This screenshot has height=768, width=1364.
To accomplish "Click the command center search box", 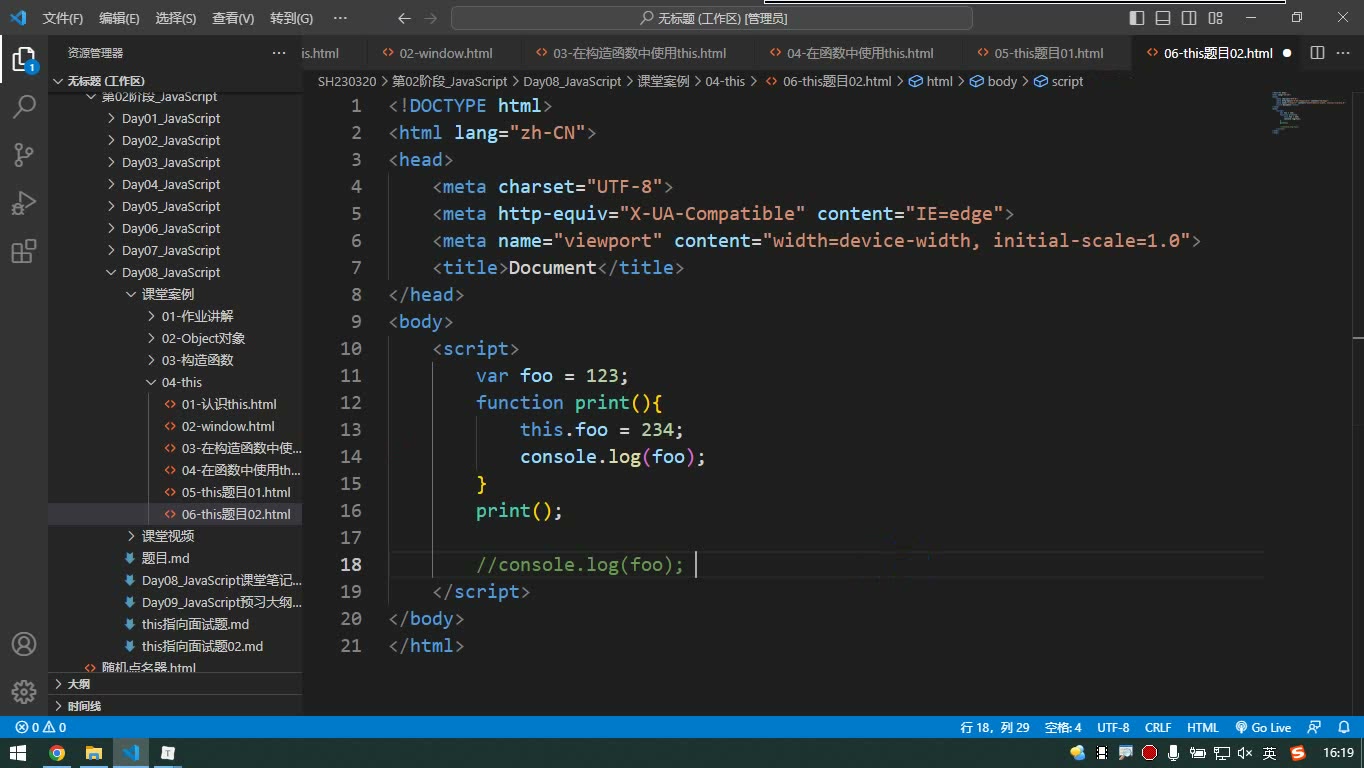I will [x=712, y=18].
